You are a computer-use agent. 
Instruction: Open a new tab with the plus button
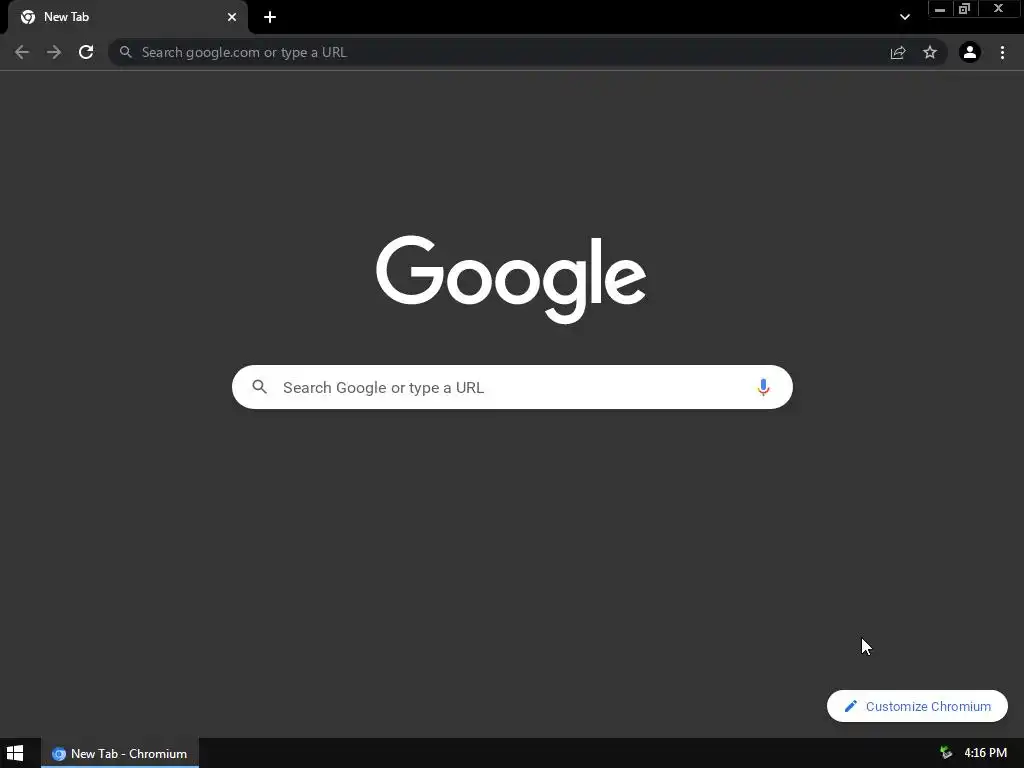(x=270, y=17)
